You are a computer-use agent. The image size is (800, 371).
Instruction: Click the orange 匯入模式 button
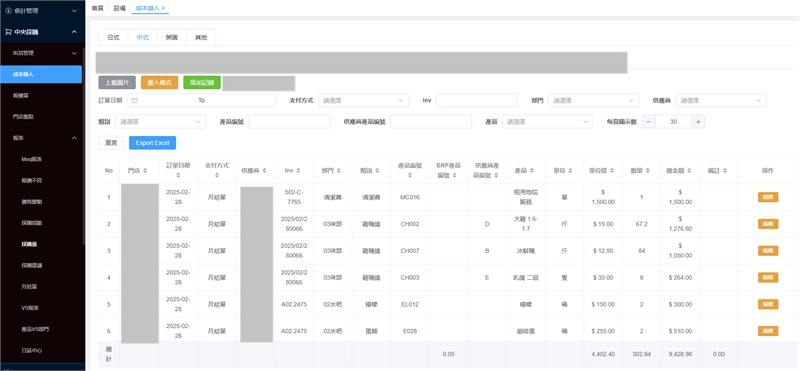click(159, 83)
